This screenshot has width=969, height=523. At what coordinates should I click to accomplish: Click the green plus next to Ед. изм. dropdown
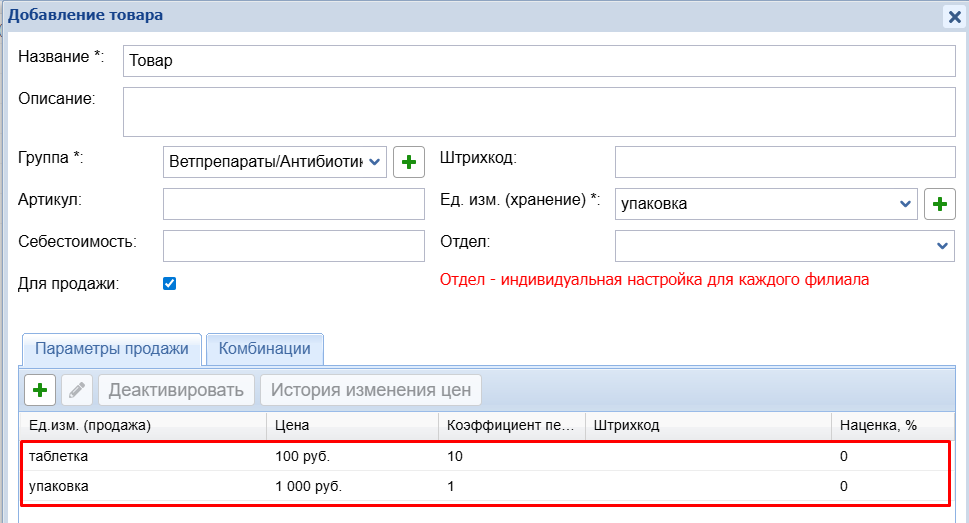pos(939,204)
